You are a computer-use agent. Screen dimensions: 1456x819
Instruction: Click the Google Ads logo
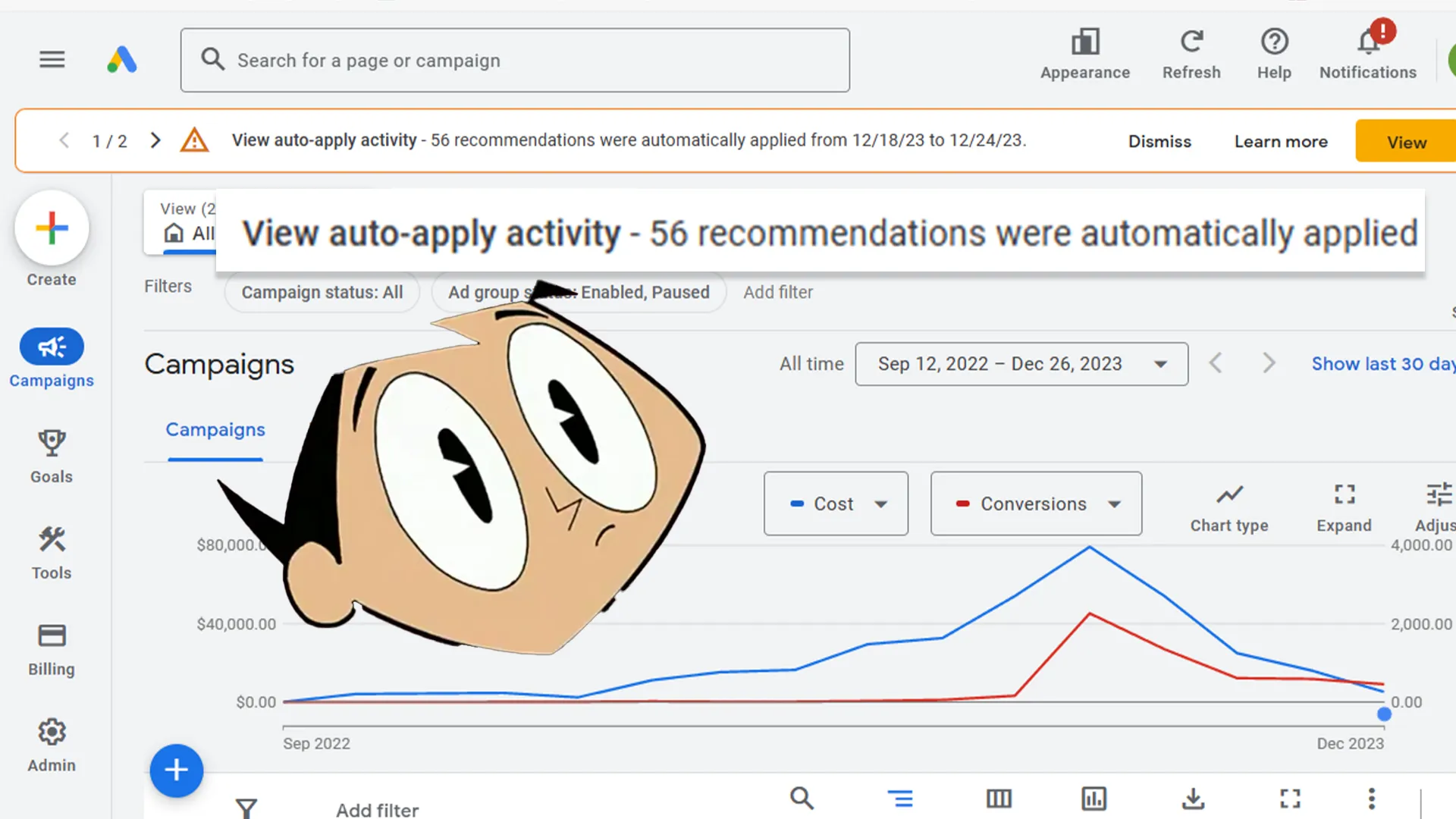tap(122, 59)
